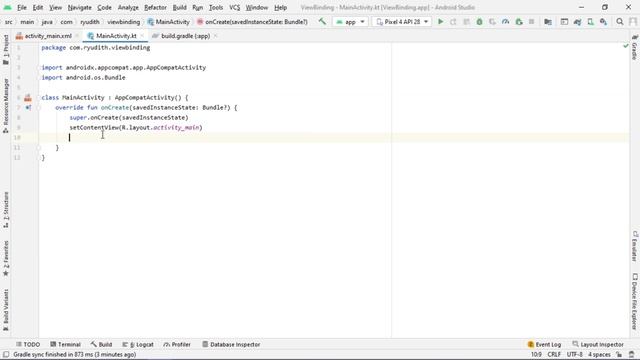This screenshot has width=640, height=360.
Task: Click the Apply Changes and Restart Activity icon
Action: [453, 22]
